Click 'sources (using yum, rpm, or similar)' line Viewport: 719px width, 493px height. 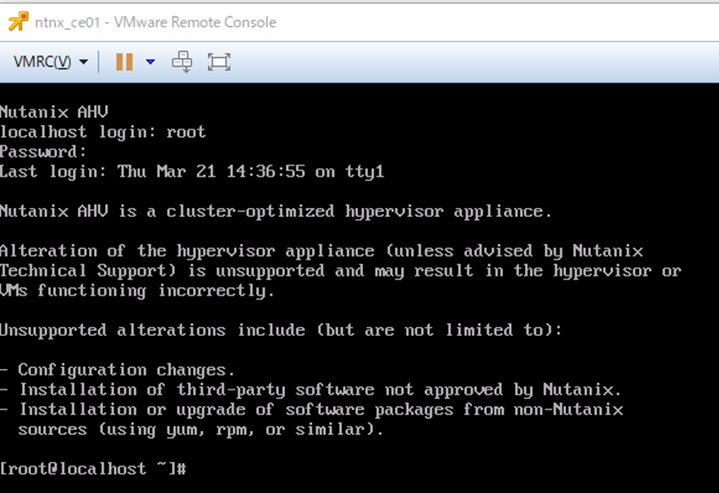[x=200, y=430]
